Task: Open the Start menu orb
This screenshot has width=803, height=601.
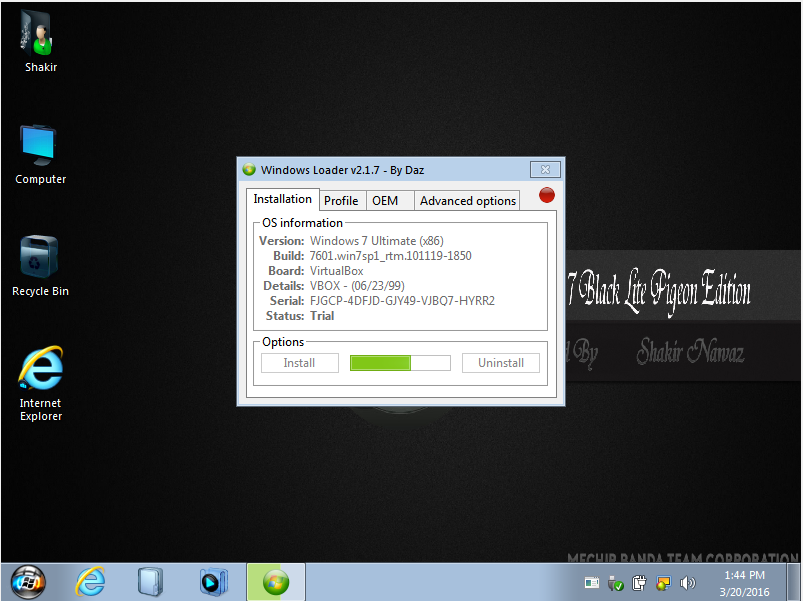Action: point(28,582)
